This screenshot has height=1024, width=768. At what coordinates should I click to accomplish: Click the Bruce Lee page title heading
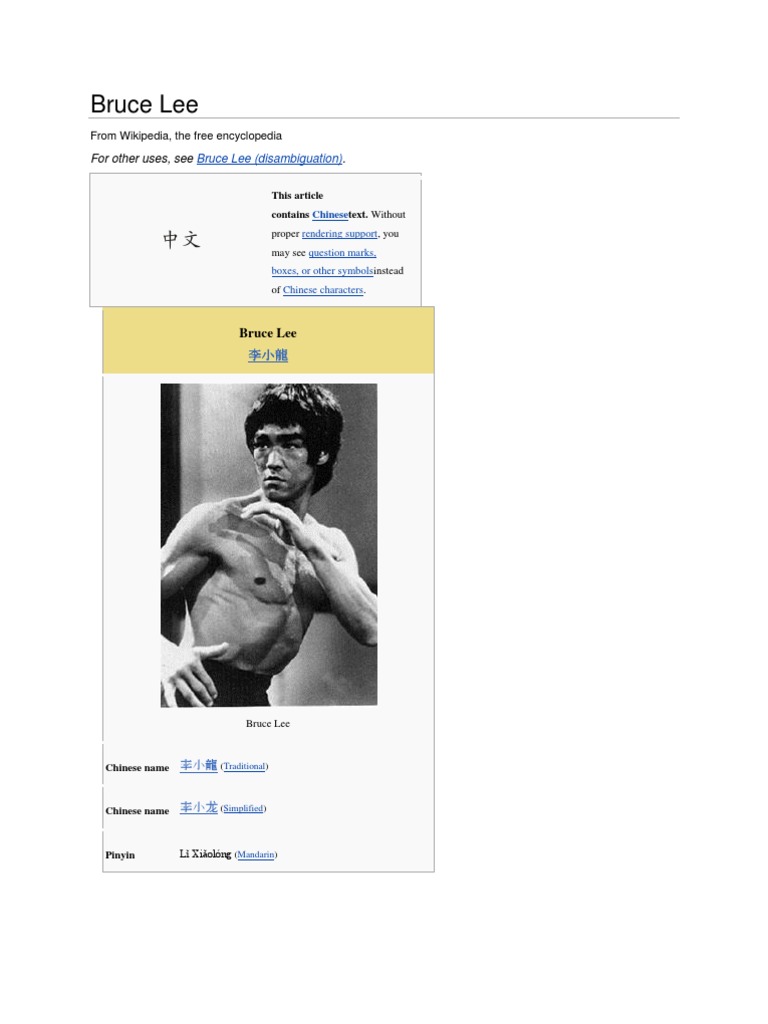pyautogui.click(x=144, y=104)
